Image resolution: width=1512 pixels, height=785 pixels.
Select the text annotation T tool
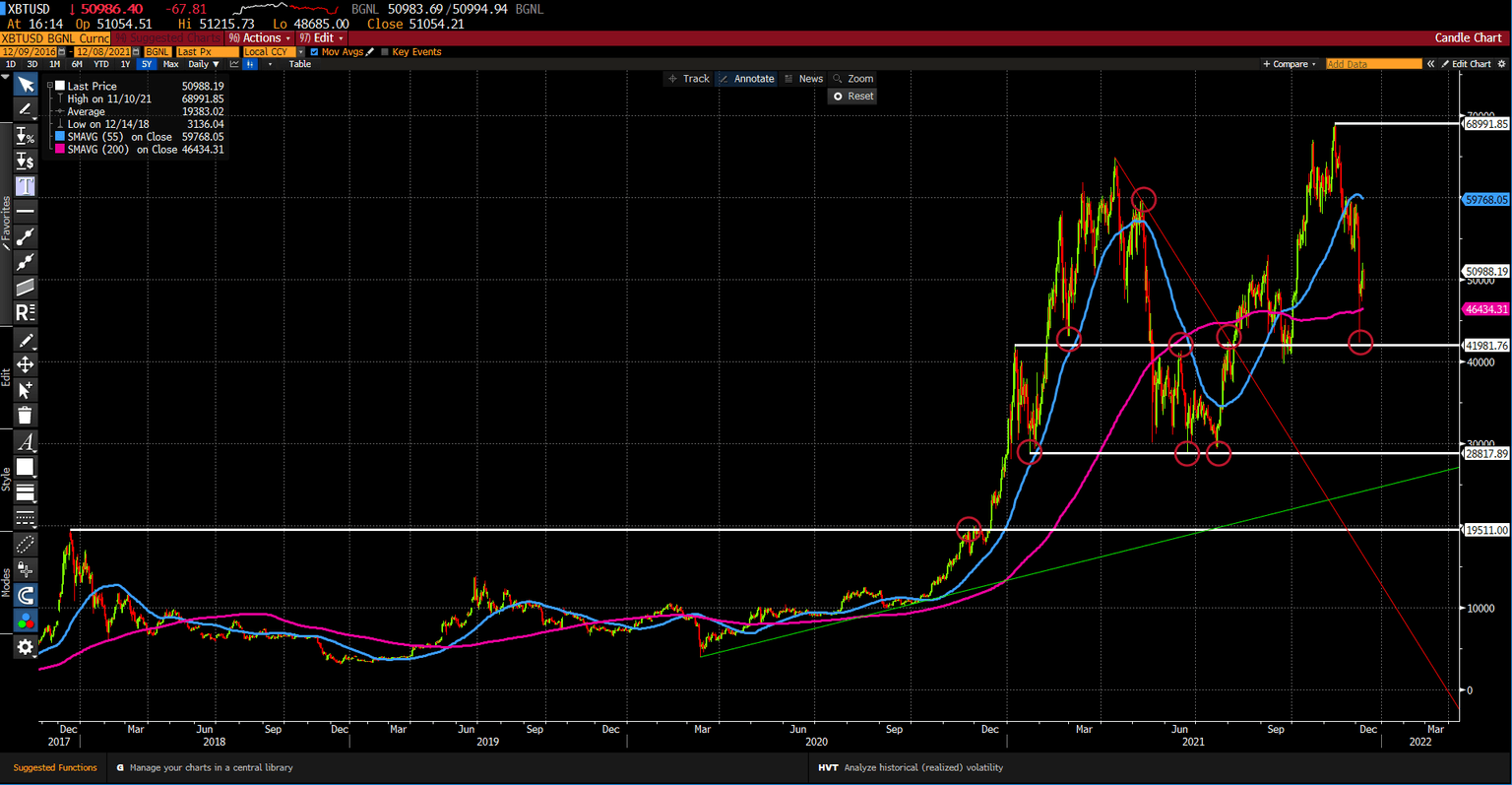[26, 186]
